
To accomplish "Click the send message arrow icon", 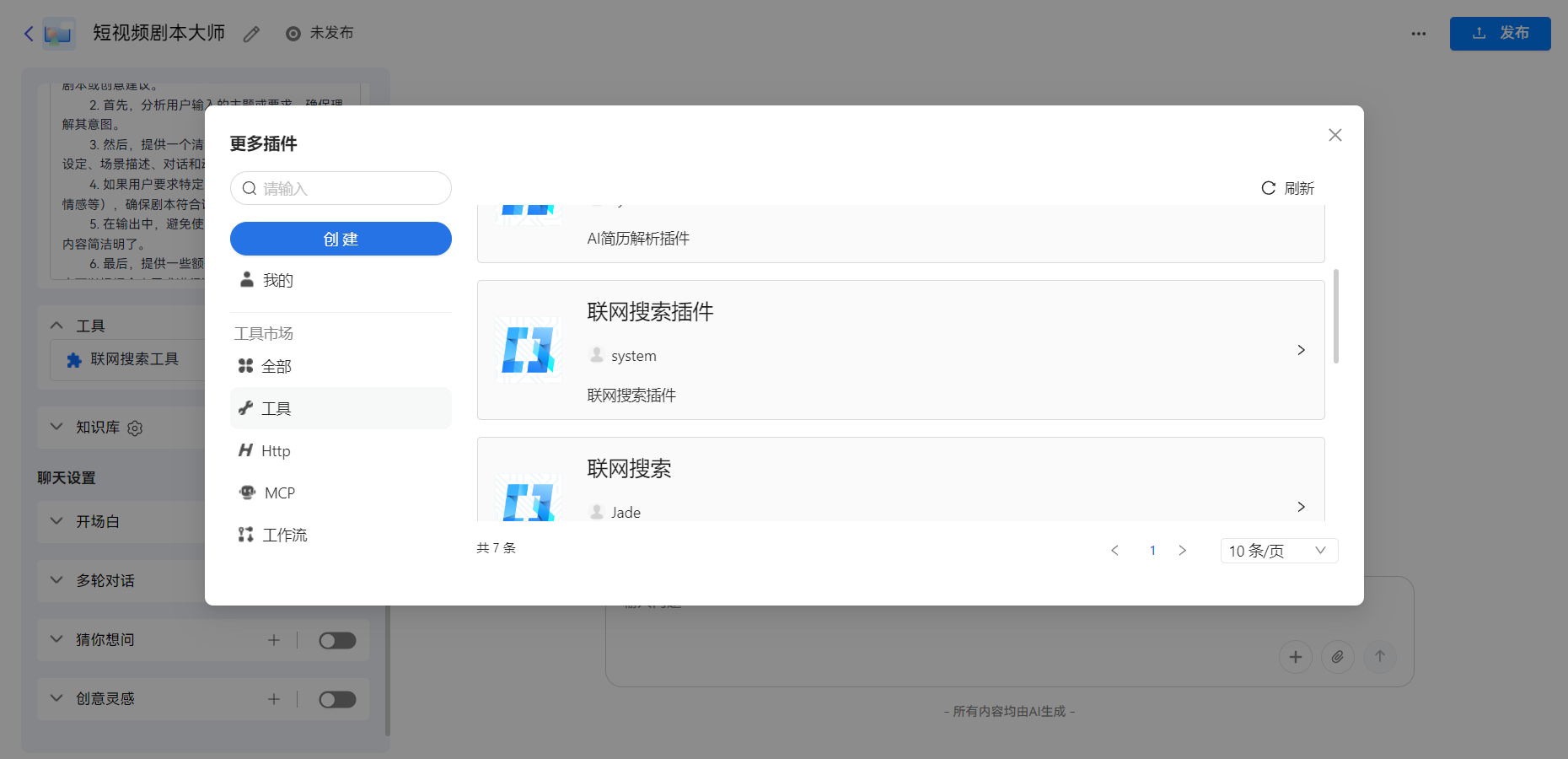I will [x=1380, y=657].
